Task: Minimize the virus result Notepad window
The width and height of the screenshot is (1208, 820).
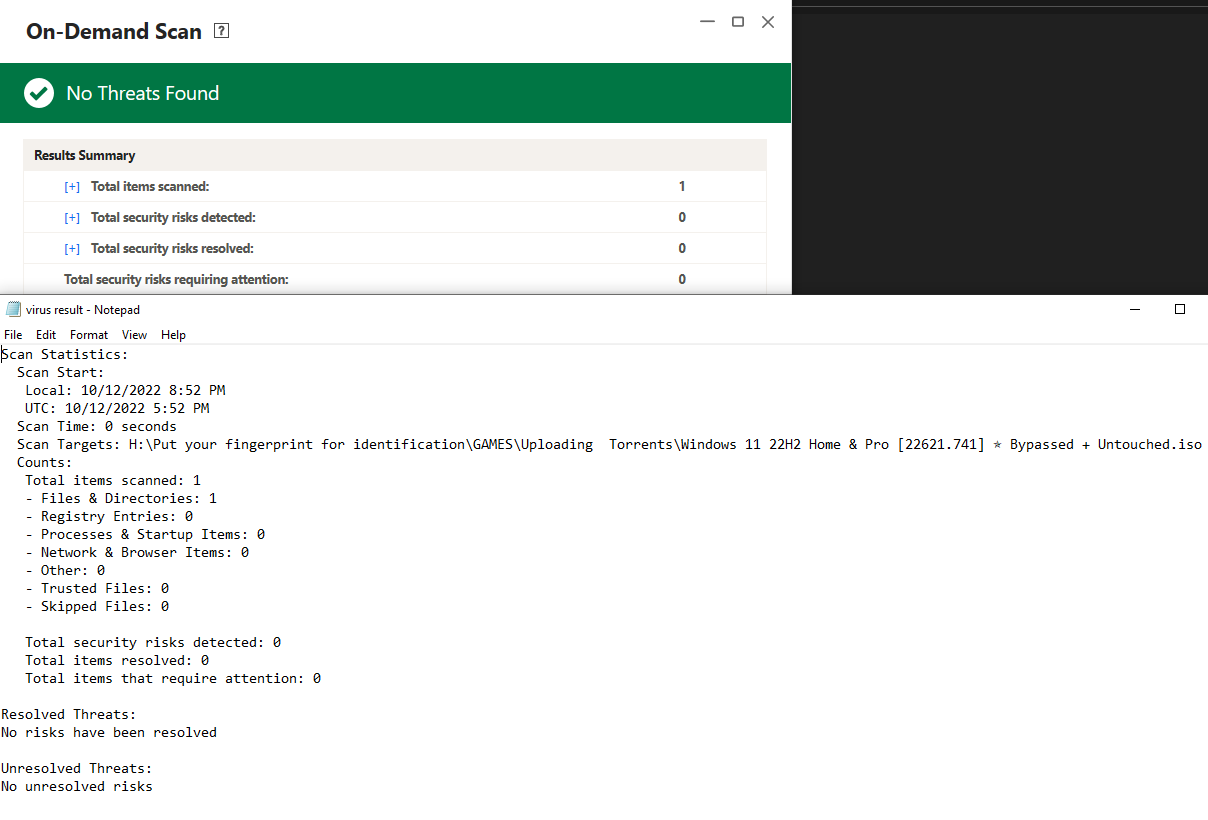Action: pos(1134,310)
